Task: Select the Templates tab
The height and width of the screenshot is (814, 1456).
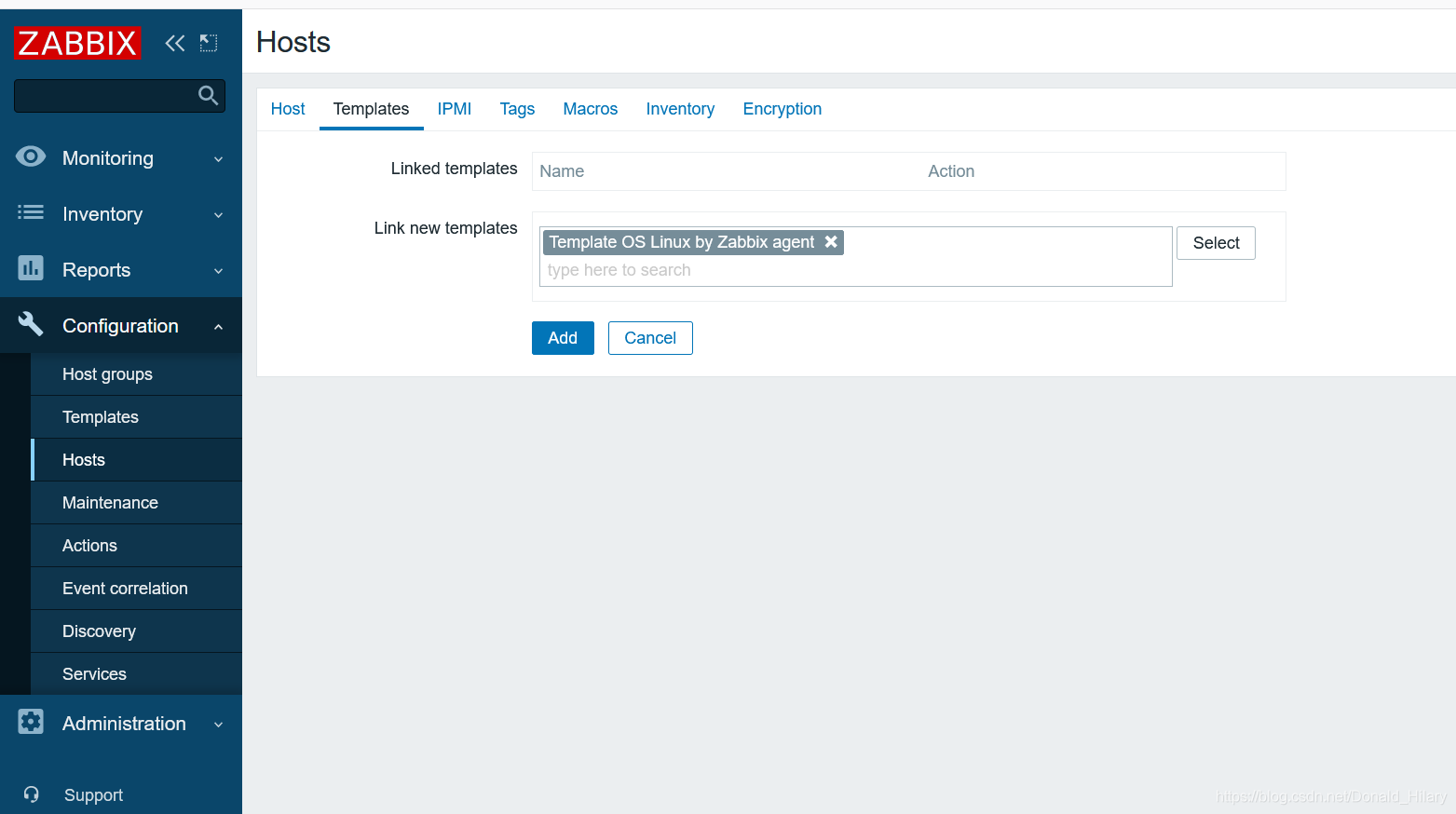Action: pyautogui.click(x=371, y=109)
